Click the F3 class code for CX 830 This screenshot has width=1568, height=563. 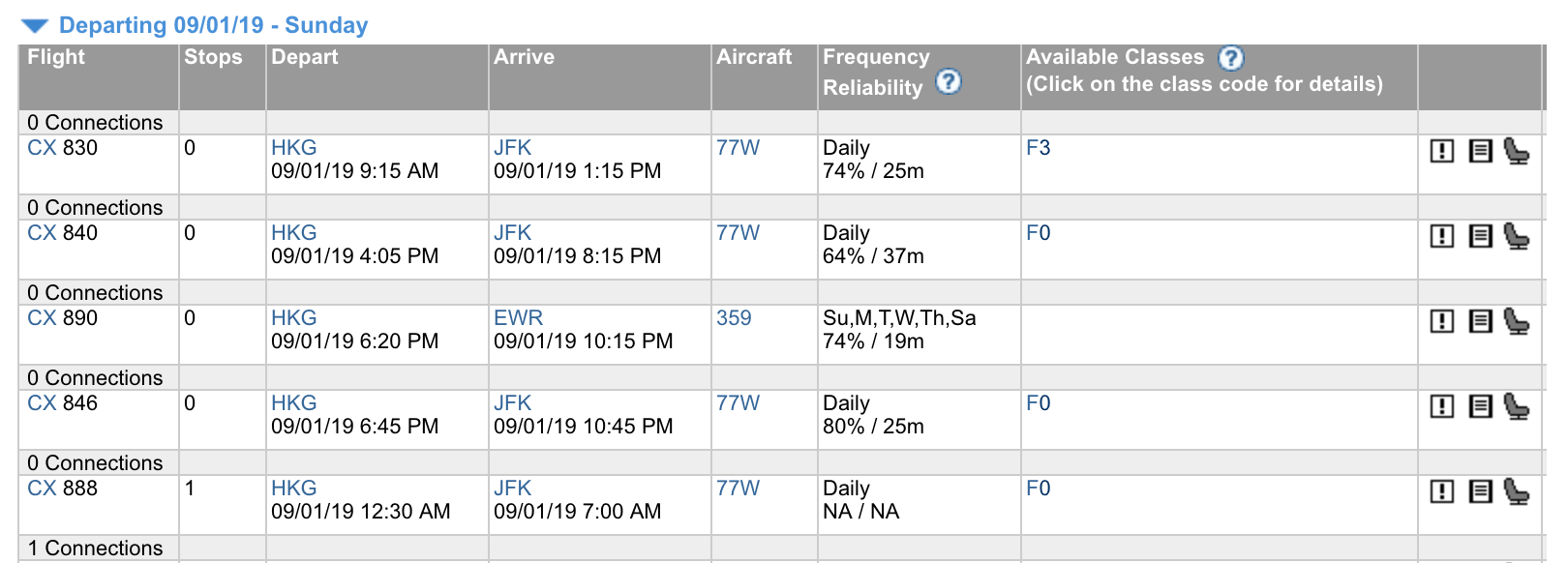(x=1038, y=148)
